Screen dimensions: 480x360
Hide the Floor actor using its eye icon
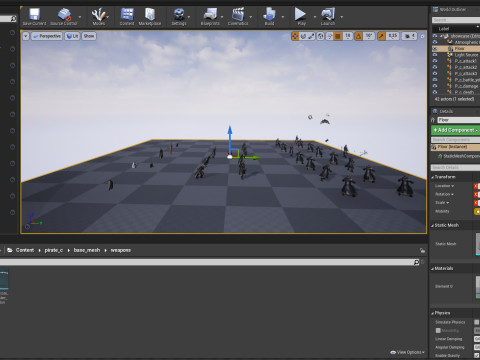coord(435,49)
